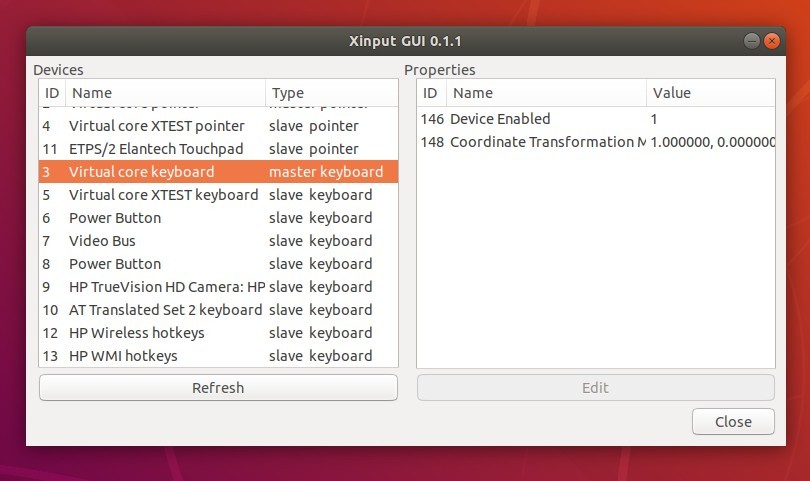Select ETPS/2 Elantech Touchpad device

coord(219,149)
